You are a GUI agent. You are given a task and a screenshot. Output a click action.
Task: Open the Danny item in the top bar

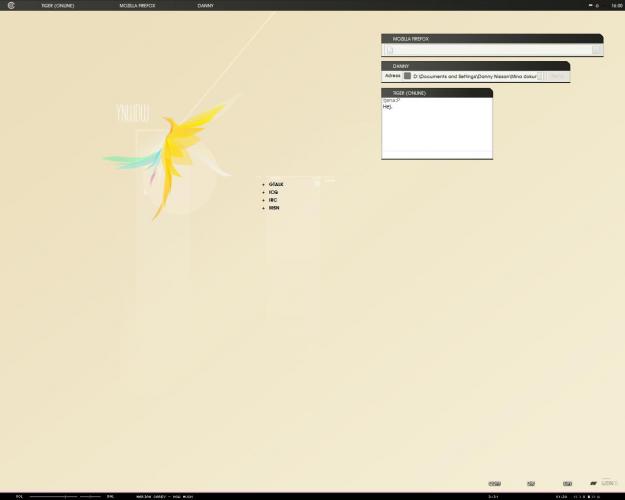tap(205, 5)
